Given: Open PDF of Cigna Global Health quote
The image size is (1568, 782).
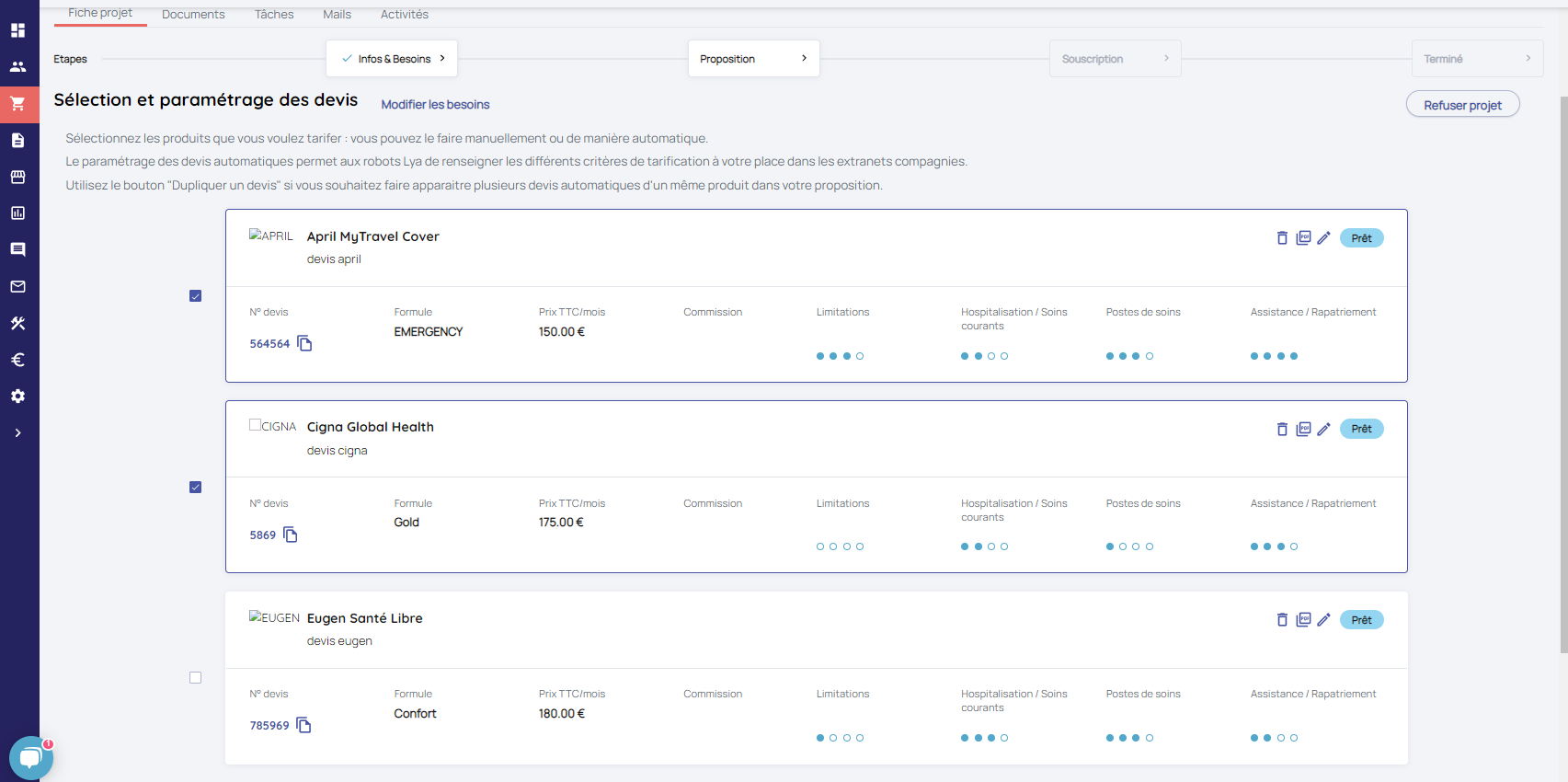Looking at the screenshot, I should point(1303,429).
